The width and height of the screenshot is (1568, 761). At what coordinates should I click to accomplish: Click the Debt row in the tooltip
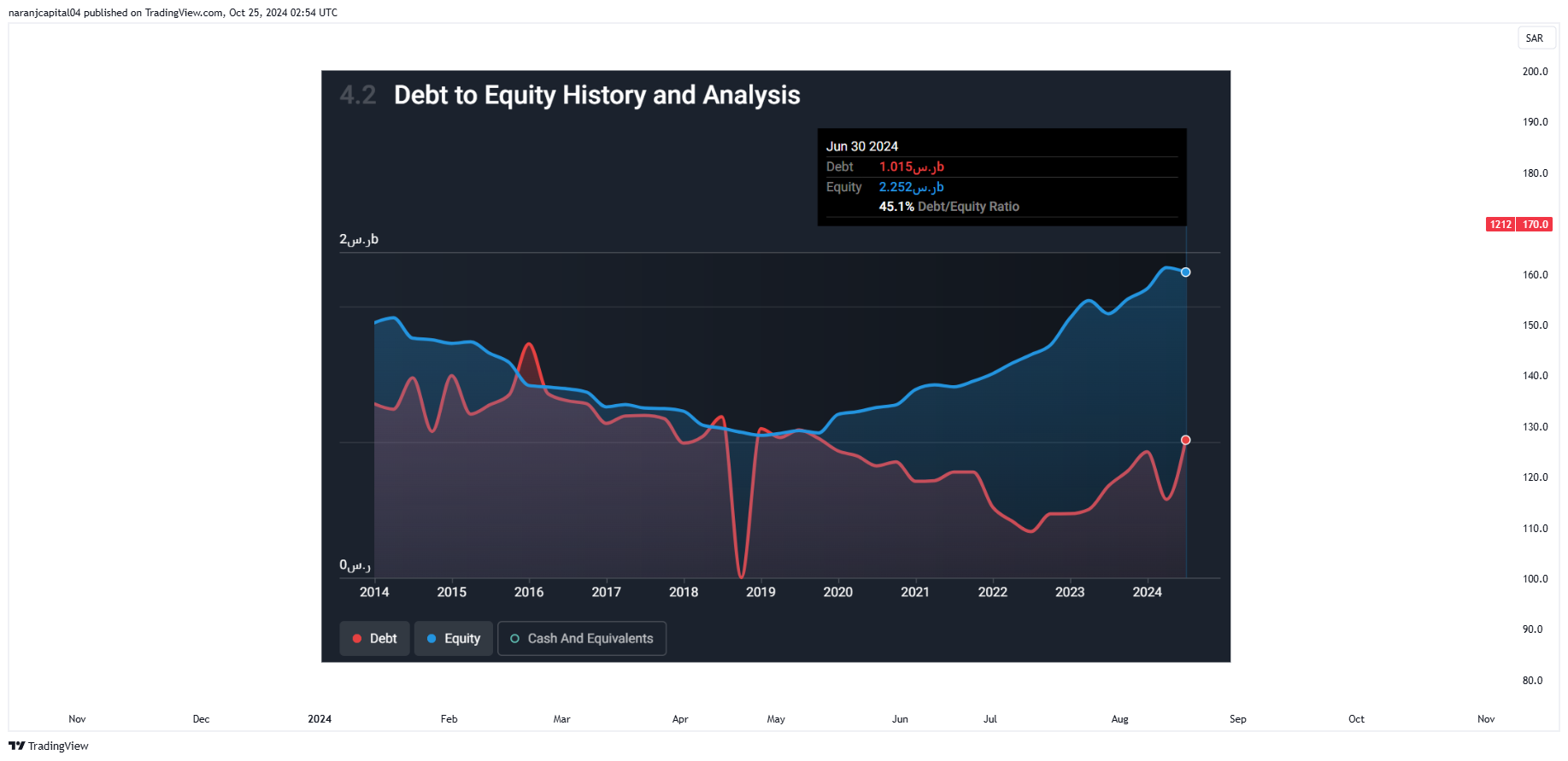pos(1001,167)
